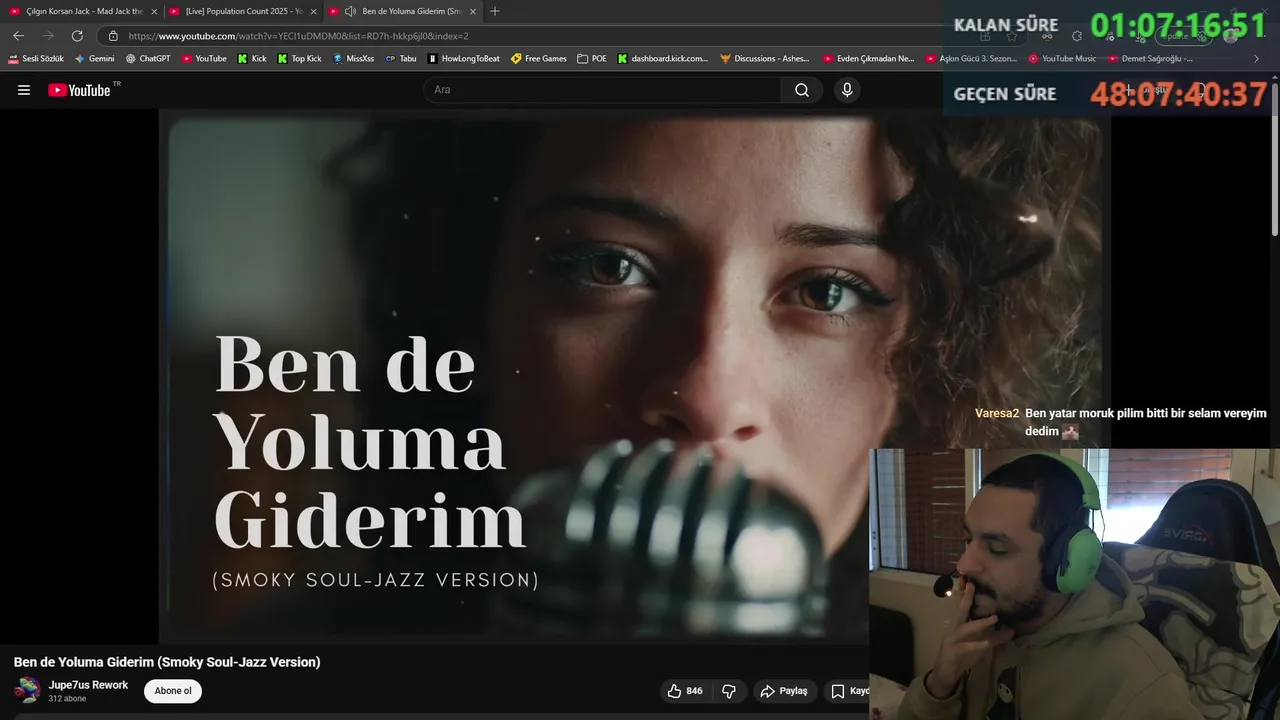The height and width of the screenshot is (720, 1280).
Task: Focus the YouTube Ara search field
Action: tap(603, 90)
